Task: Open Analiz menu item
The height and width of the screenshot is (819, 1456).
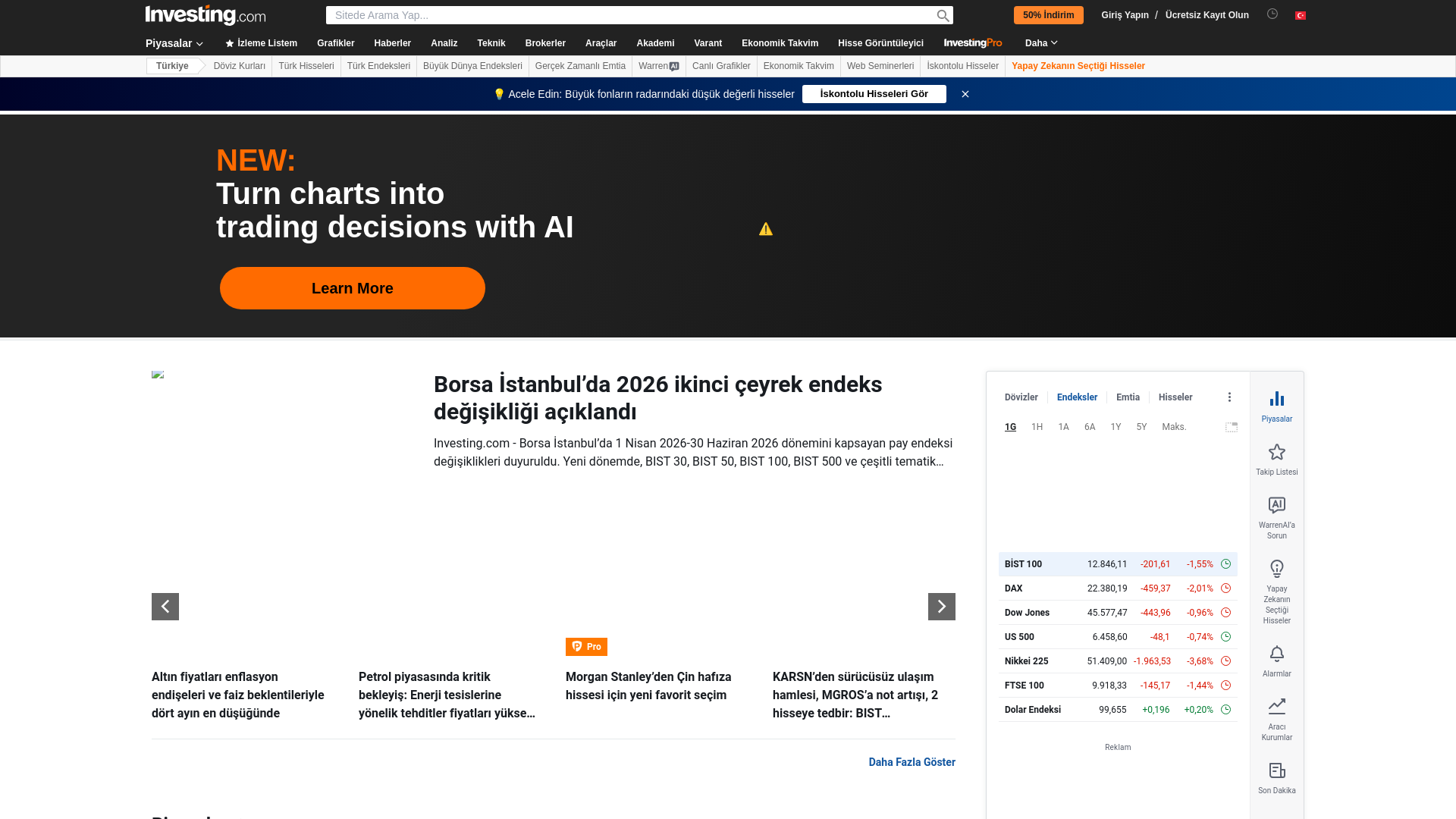Action: (x=444, y=43)
